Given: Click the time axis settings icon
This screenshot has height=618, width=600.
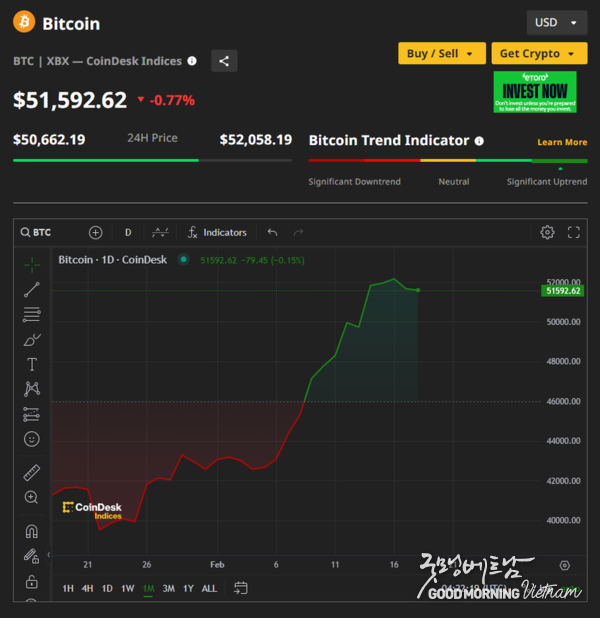Looking at the screenshot, I should [565, 566].
